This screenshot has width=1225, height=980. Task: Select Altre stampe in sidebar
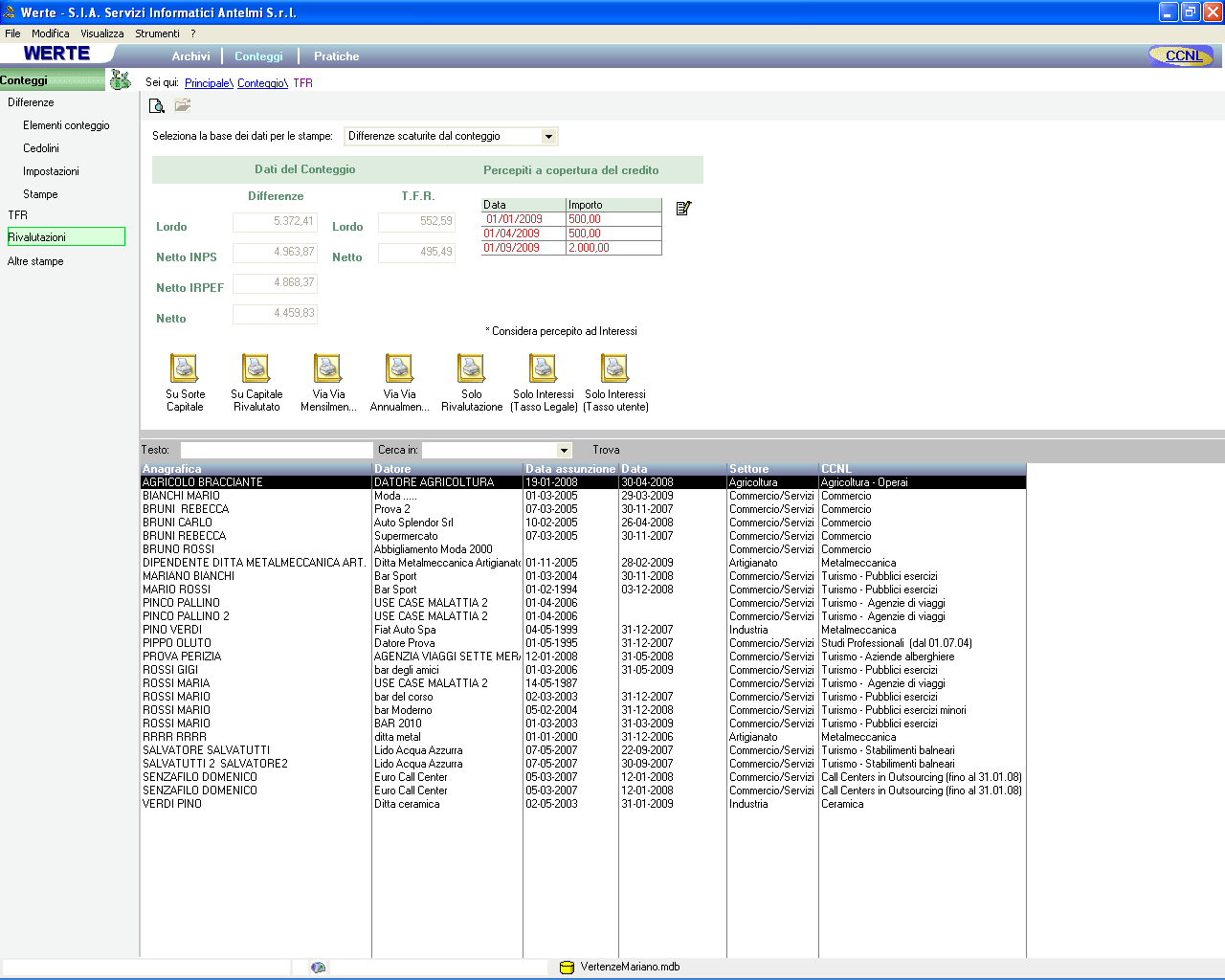coord(35,261)
